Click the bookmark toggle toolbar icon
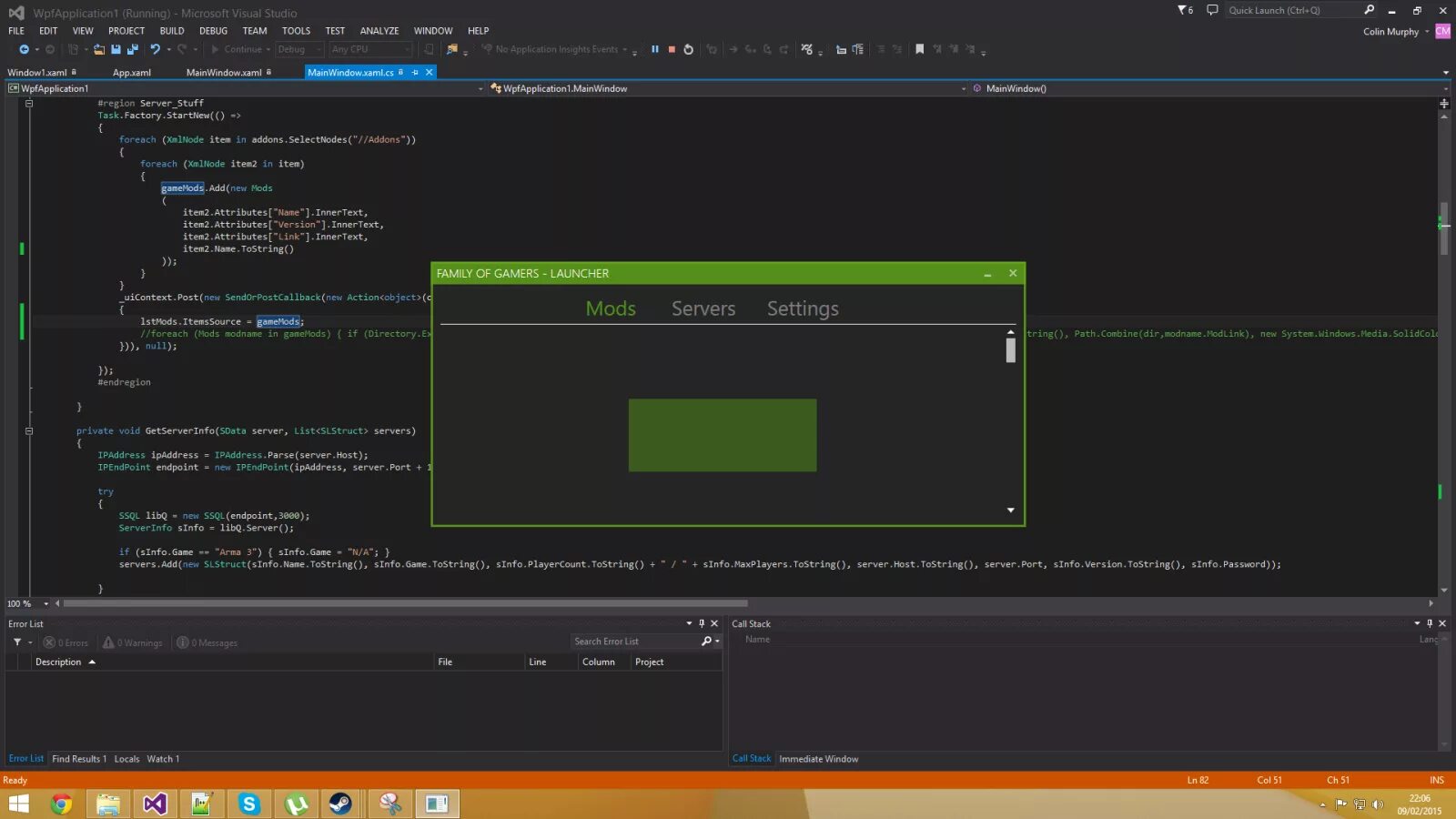1456x819 pixels. click(x=919, y=49)
